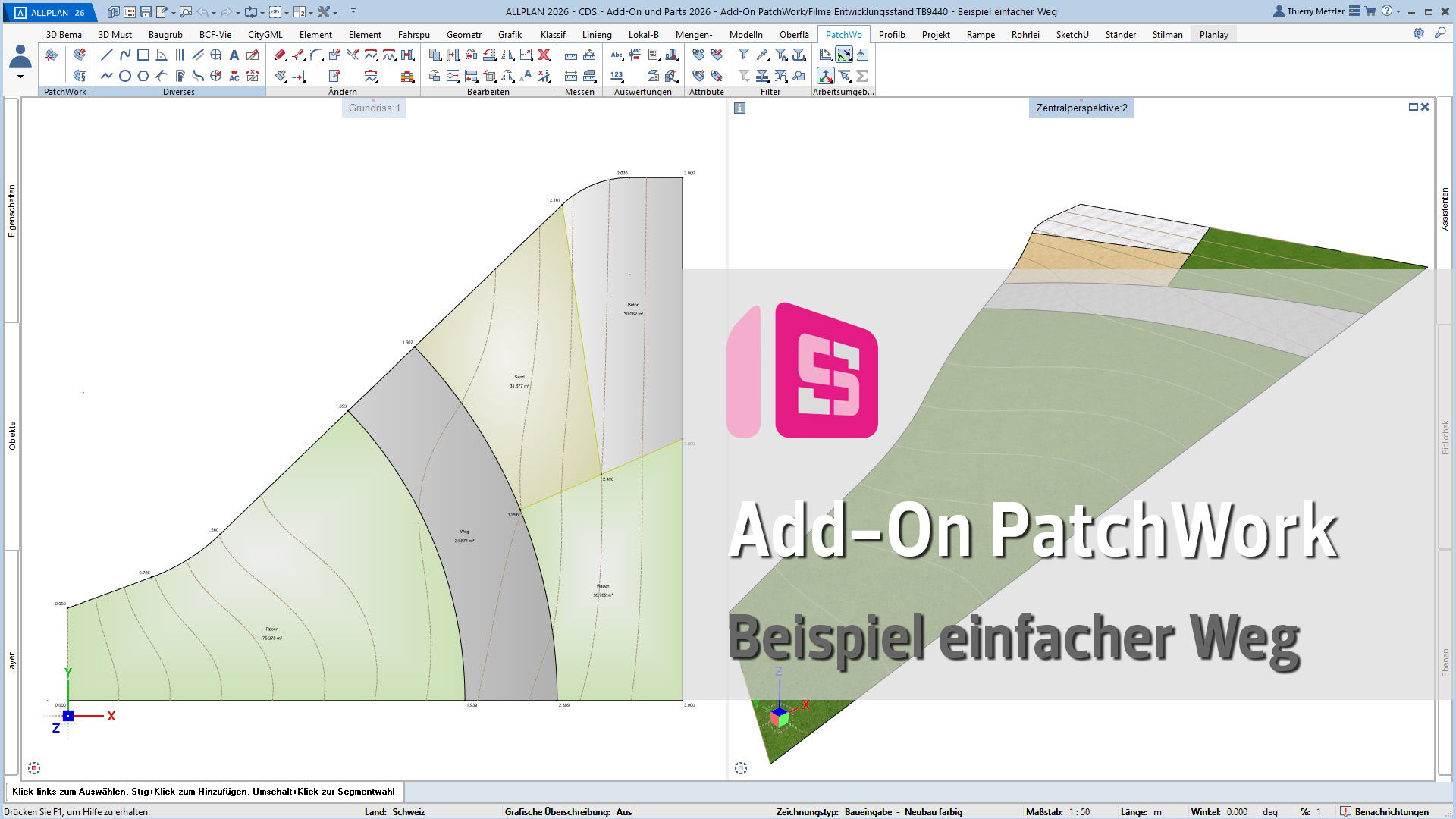Image resolution: width=1456 pixels, height=819 pixels.
Task: Toggle the highlighted fit-view button in Arbeitsumgebung
Action: [844, 55]
